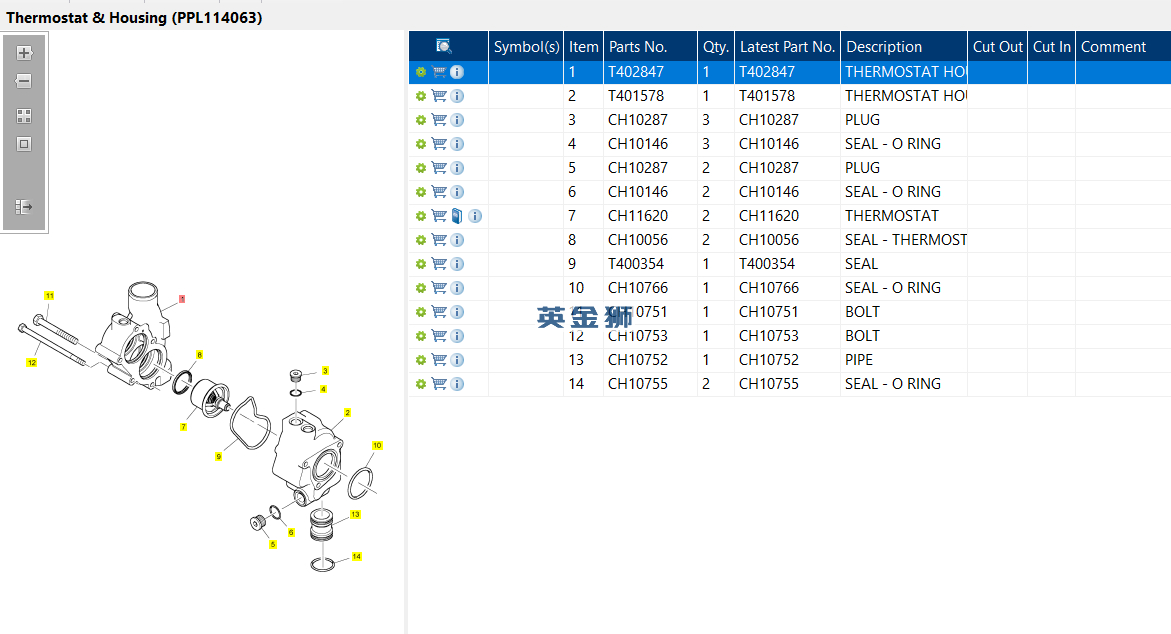Select the CH11620 parts number cell
The width and height of the screenshot is (1171, 634).
650,216
